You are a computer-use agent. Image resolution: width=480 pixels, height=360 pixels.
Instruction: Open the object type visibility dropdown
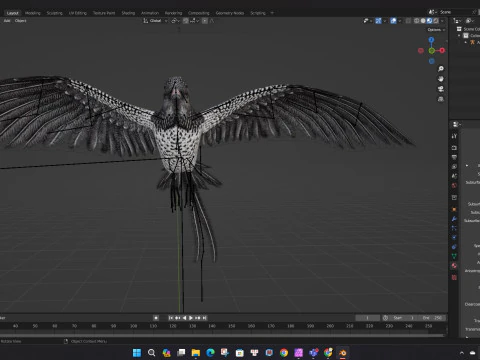point(368,21)
